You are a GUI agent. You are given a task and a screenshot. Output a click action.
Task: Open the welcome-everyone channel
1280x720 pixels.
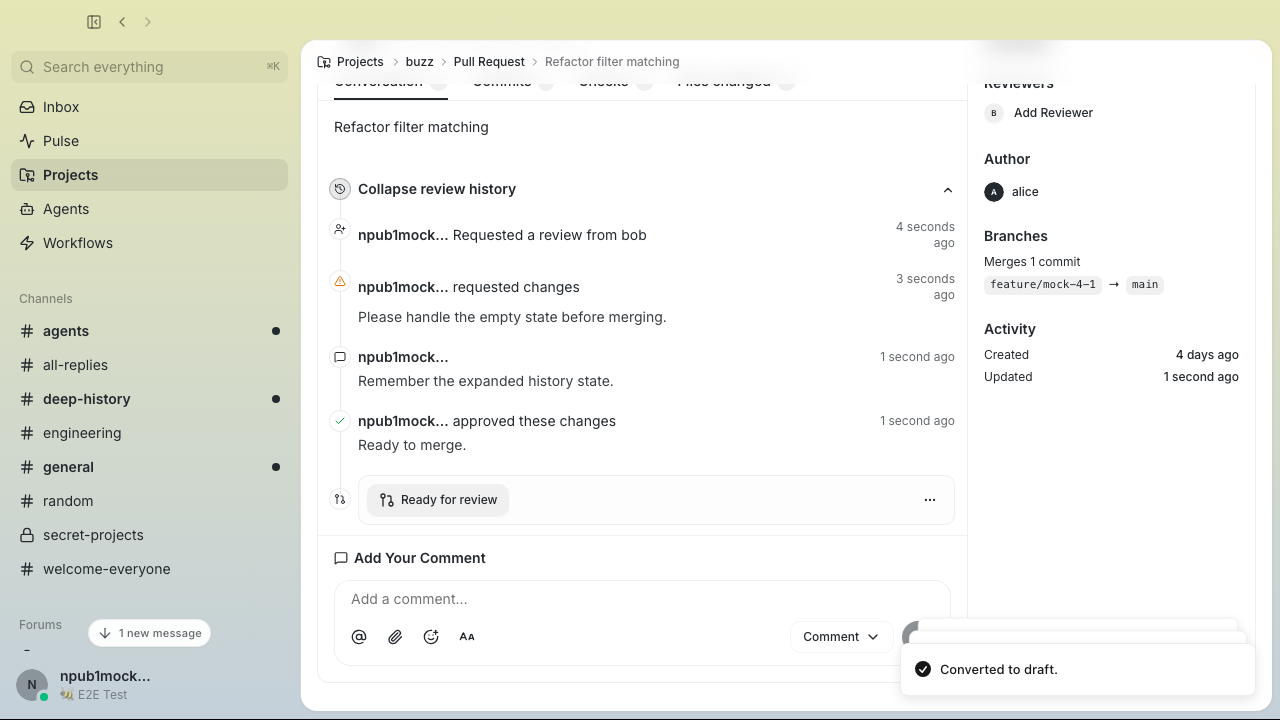coord(150,569)
